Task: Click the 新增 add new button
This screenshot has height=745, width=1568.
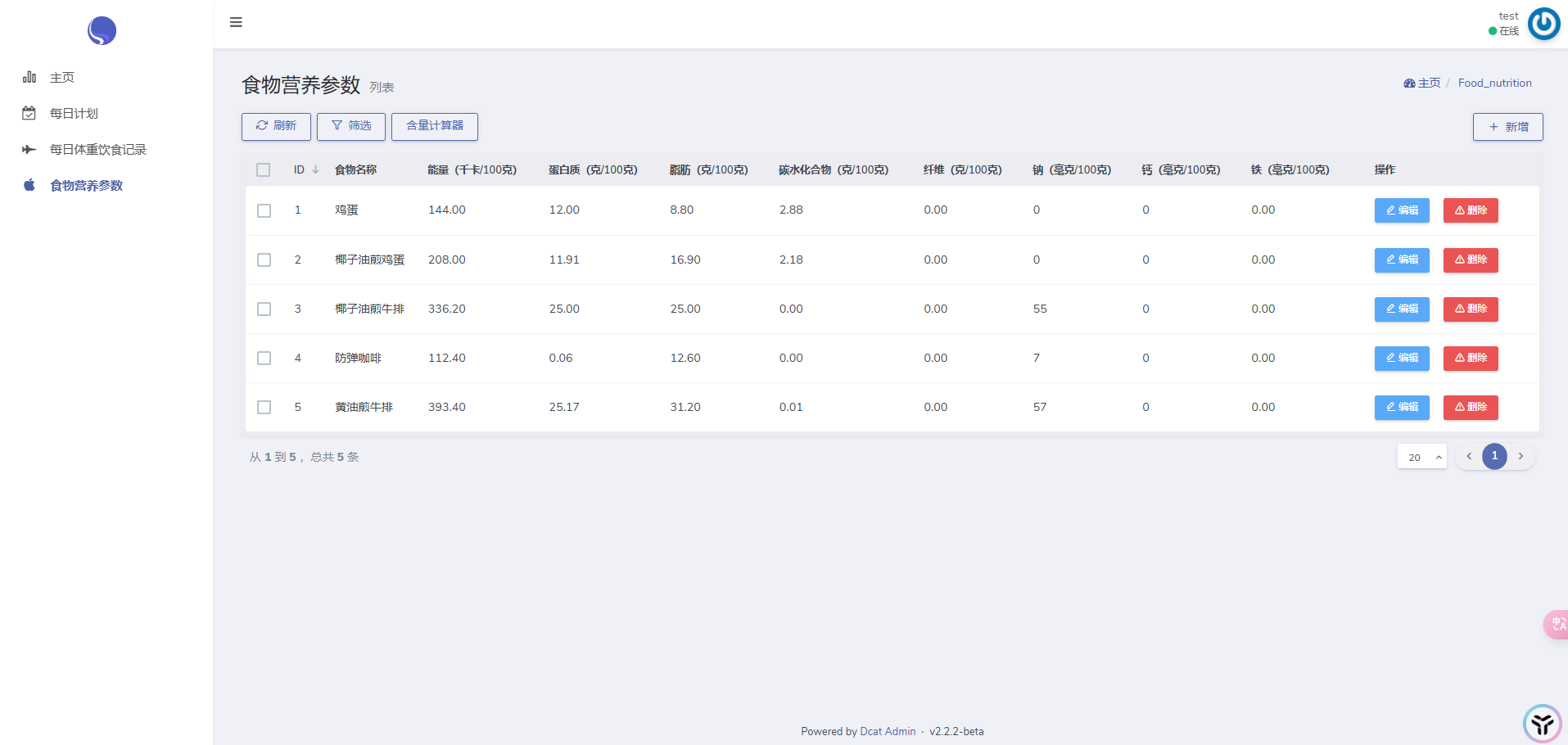Action: pyautogui.click(x=1508, y=127)
